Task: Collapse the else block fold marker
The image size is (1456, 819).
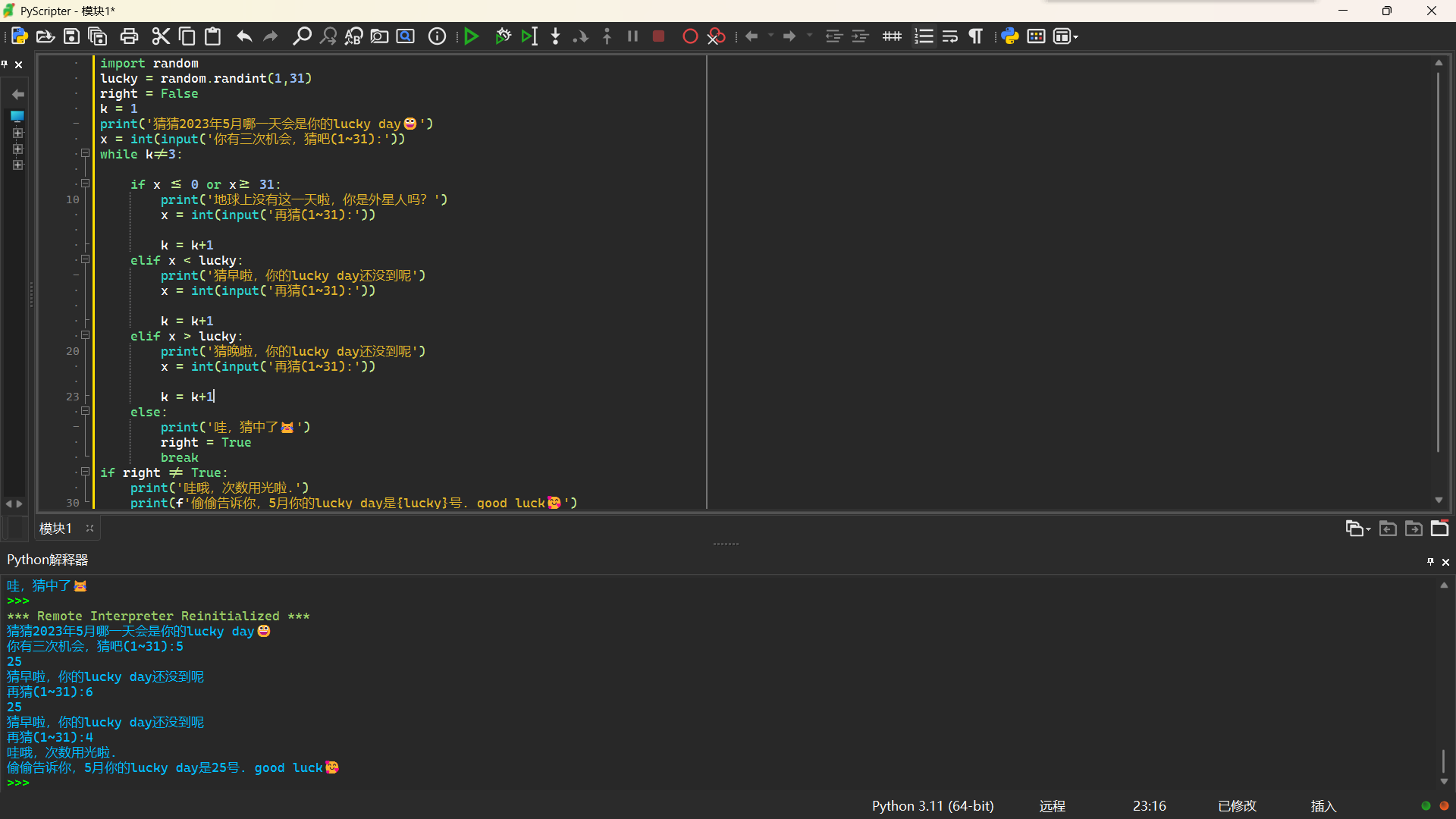Action: (x=86, y=411)
